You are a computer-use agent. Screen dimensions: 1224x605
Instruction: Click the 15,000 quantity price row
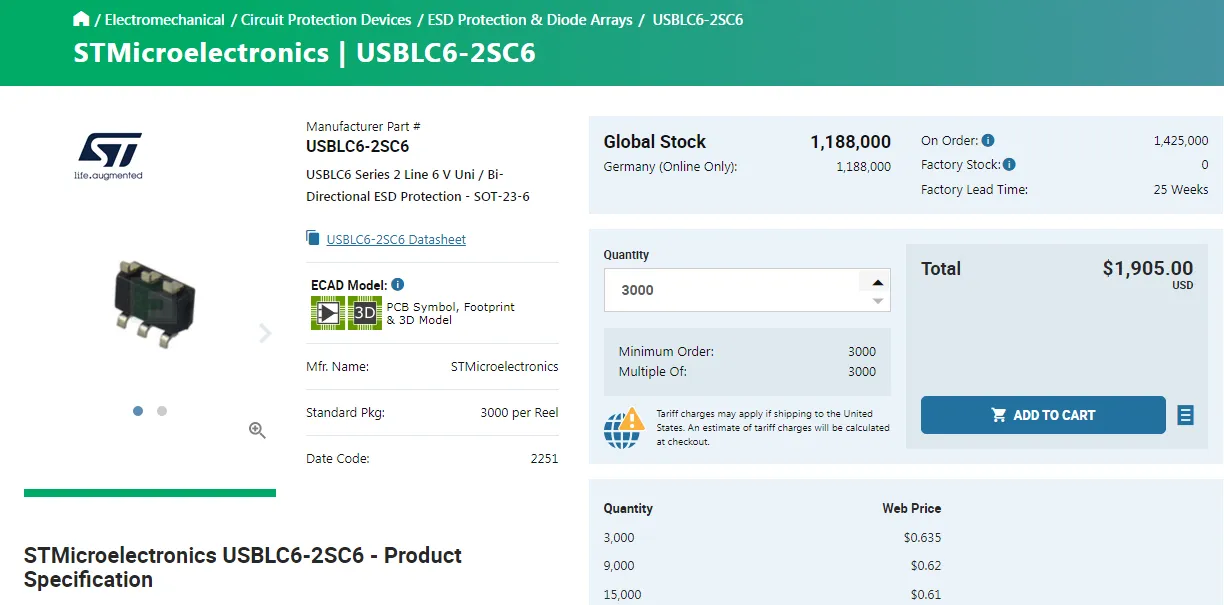tap(773, 595)
